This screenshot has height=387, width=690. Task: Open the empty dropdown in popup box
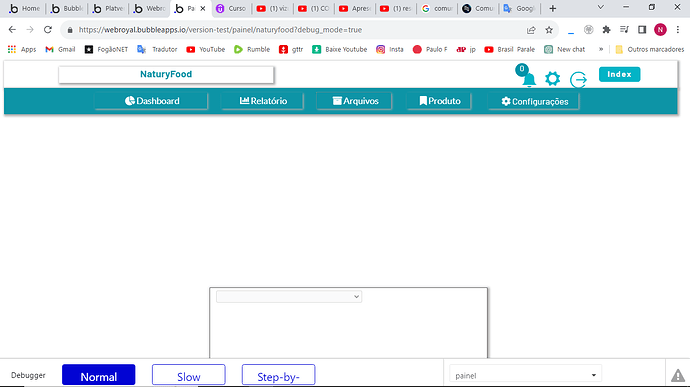[289, 296]
